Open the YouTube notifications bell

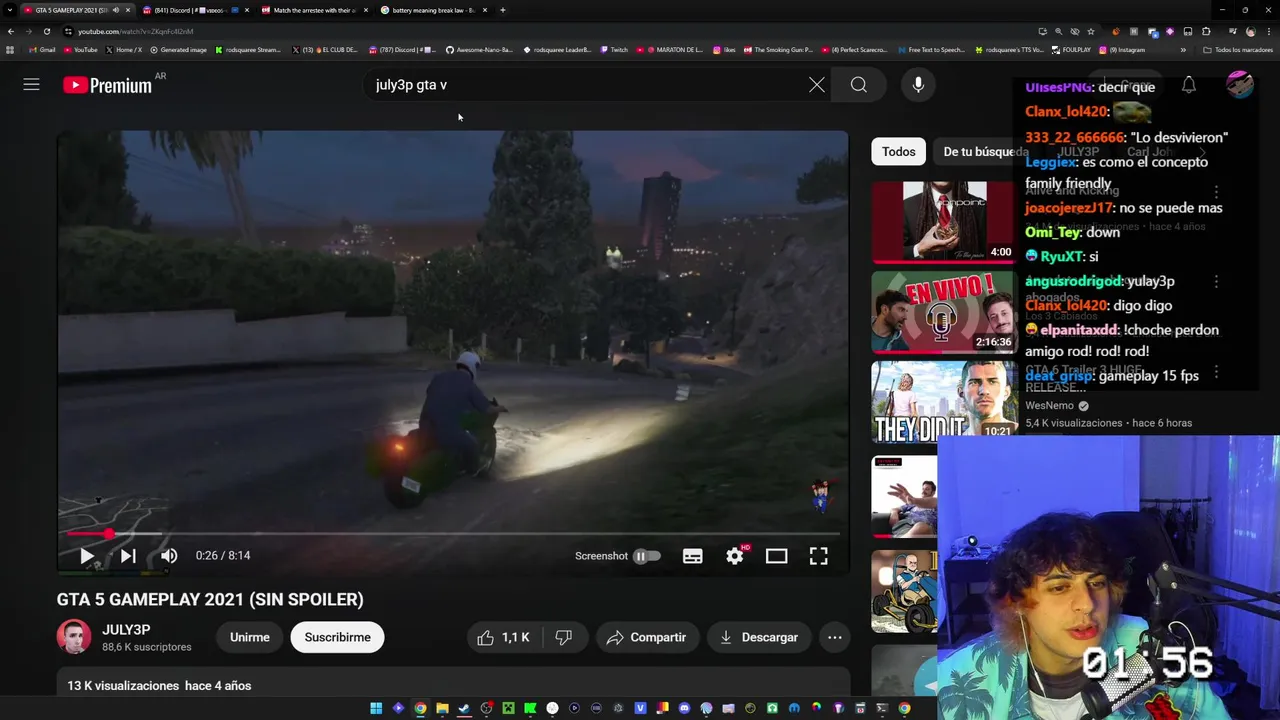click(x=1188, y=85)
